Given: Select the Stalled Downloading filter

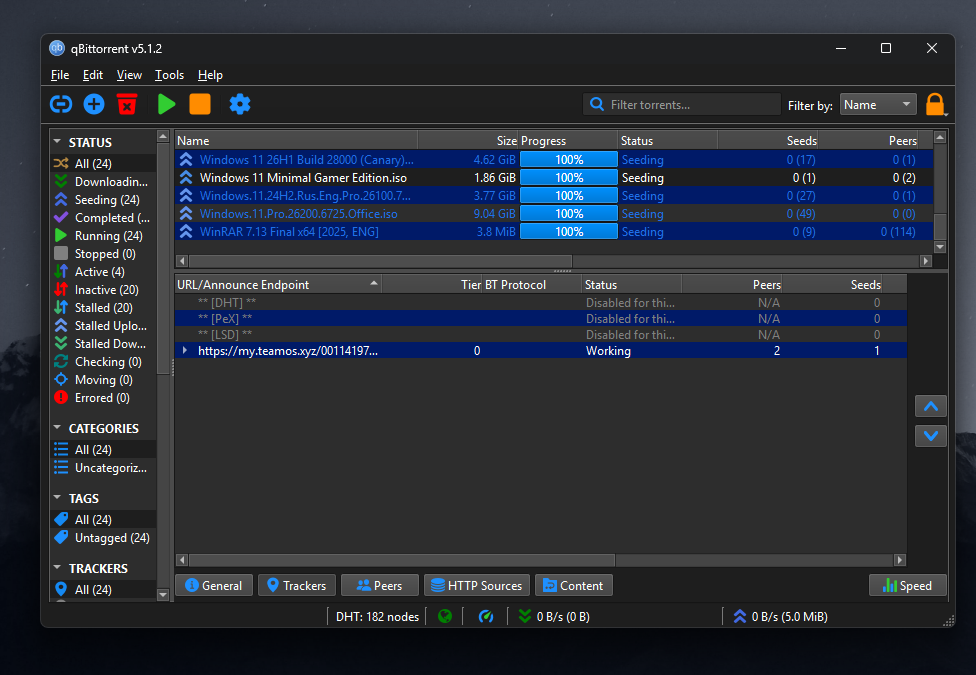Looking at the screenshot, I should pyautogui.click(x=103, y=344).
